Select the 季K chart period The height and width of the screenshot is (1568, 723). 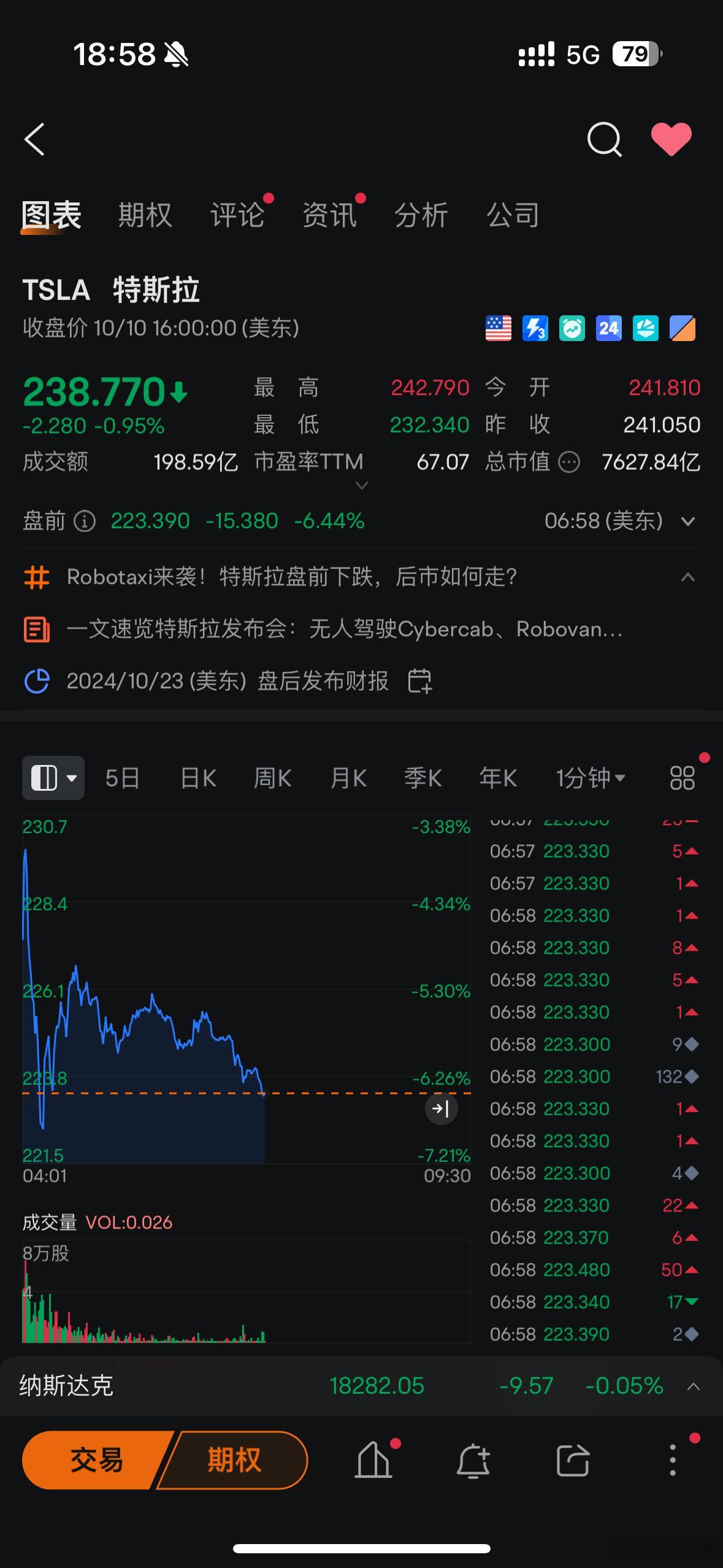coord(423,778)
